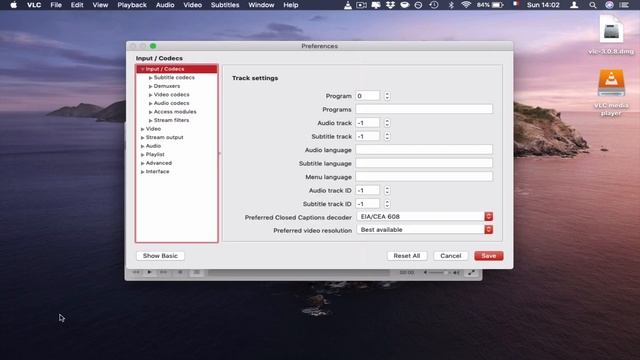This screenshot has width=640, height=360.
Task: Click the playback progress bar in VLC window
Action: click(x=299, y=272)
